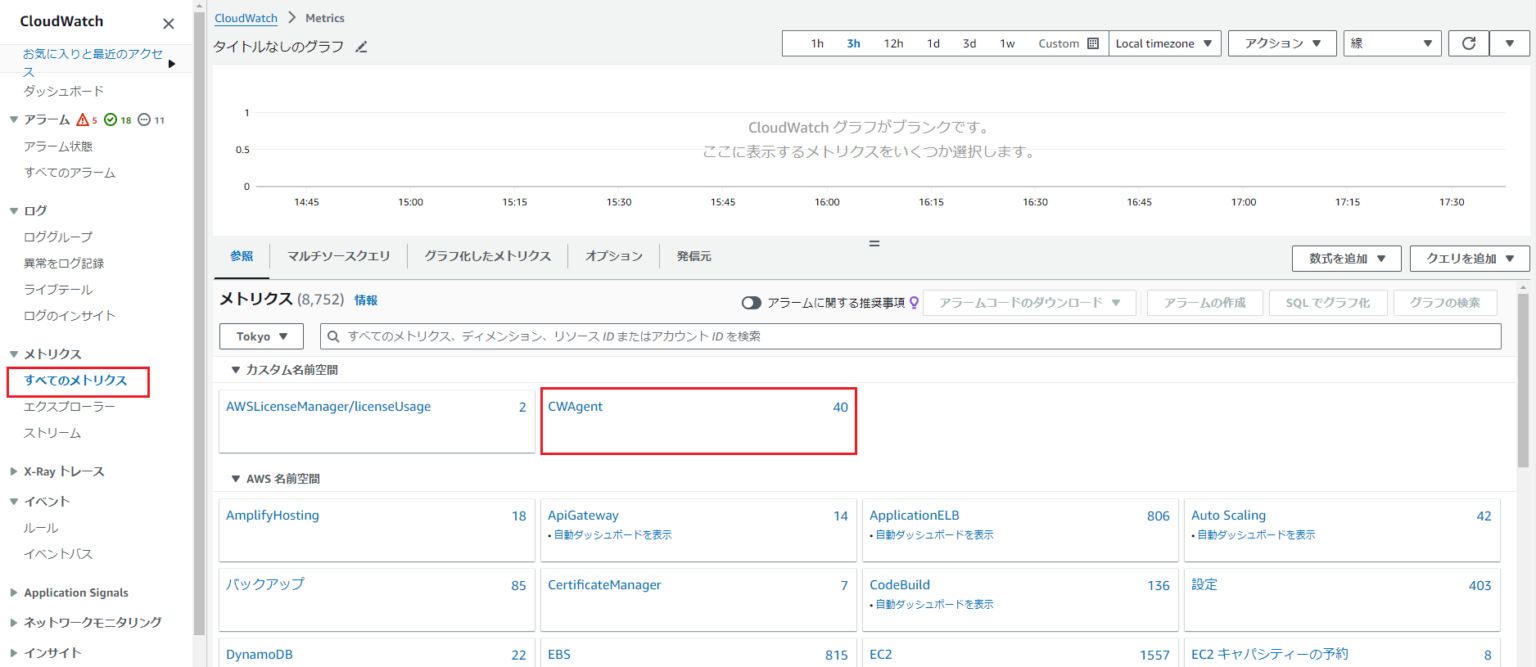
Task: Click the gray insufficient-data alarms icon
Action: click(x=144, y=119)
